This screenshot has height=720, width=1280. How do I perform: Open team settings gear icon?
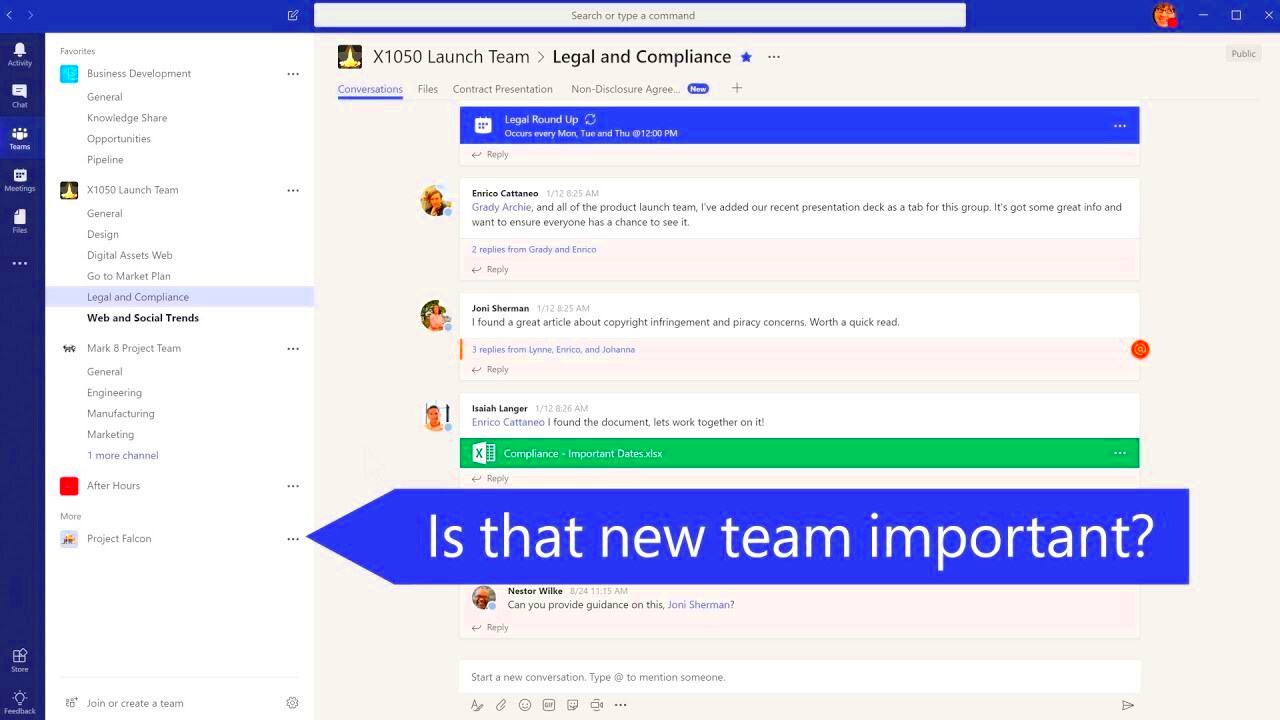tap(292, 703)
